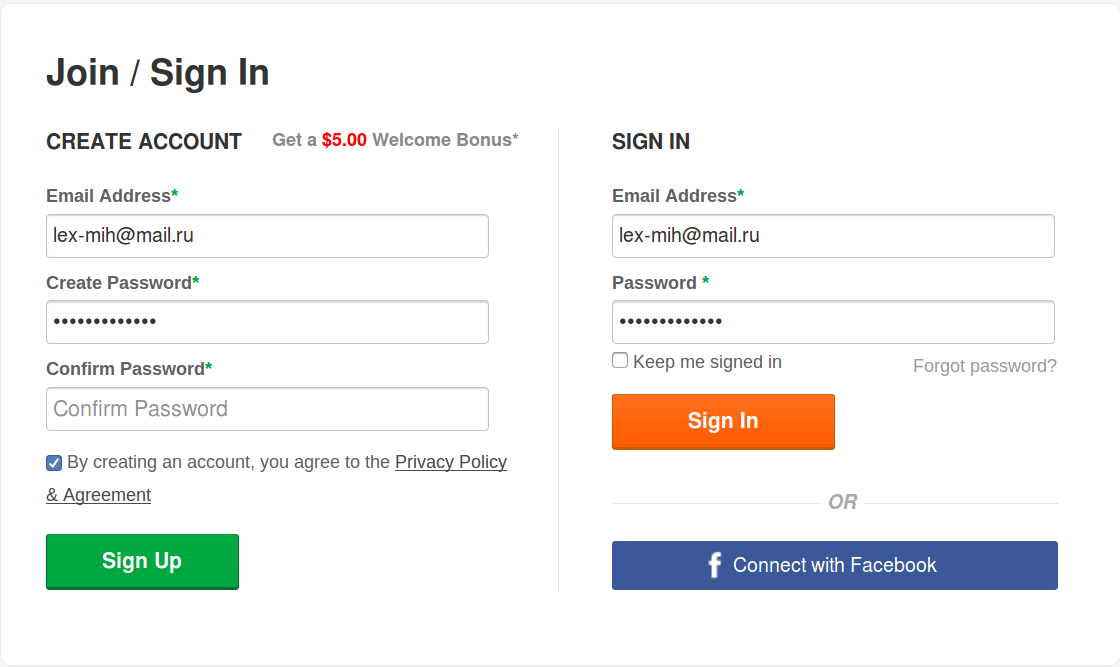Viewport: 1120px width, 667px height.
Task: Click the $5.00 Welcome Bonus text
Action: tap(395, 140)
